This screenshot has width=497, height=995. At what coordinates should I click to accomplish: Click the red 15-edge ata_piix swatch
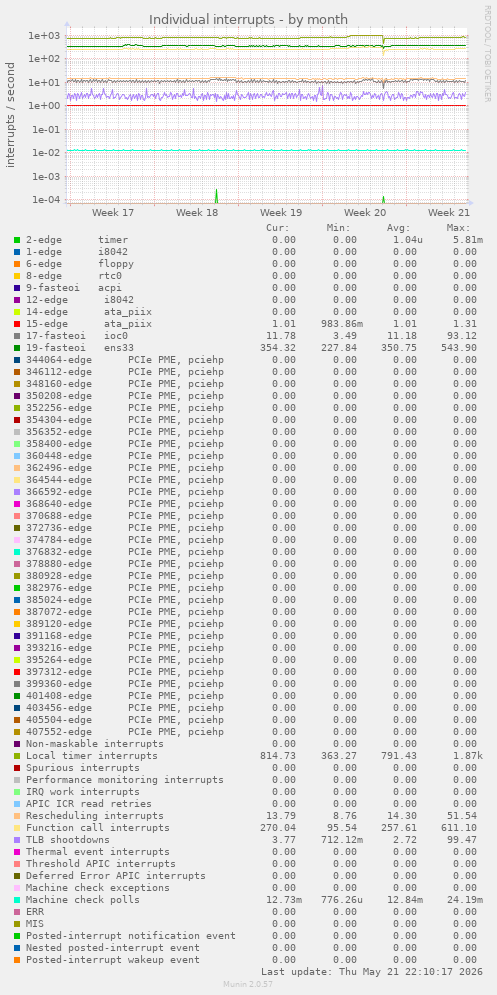(17, 324)
